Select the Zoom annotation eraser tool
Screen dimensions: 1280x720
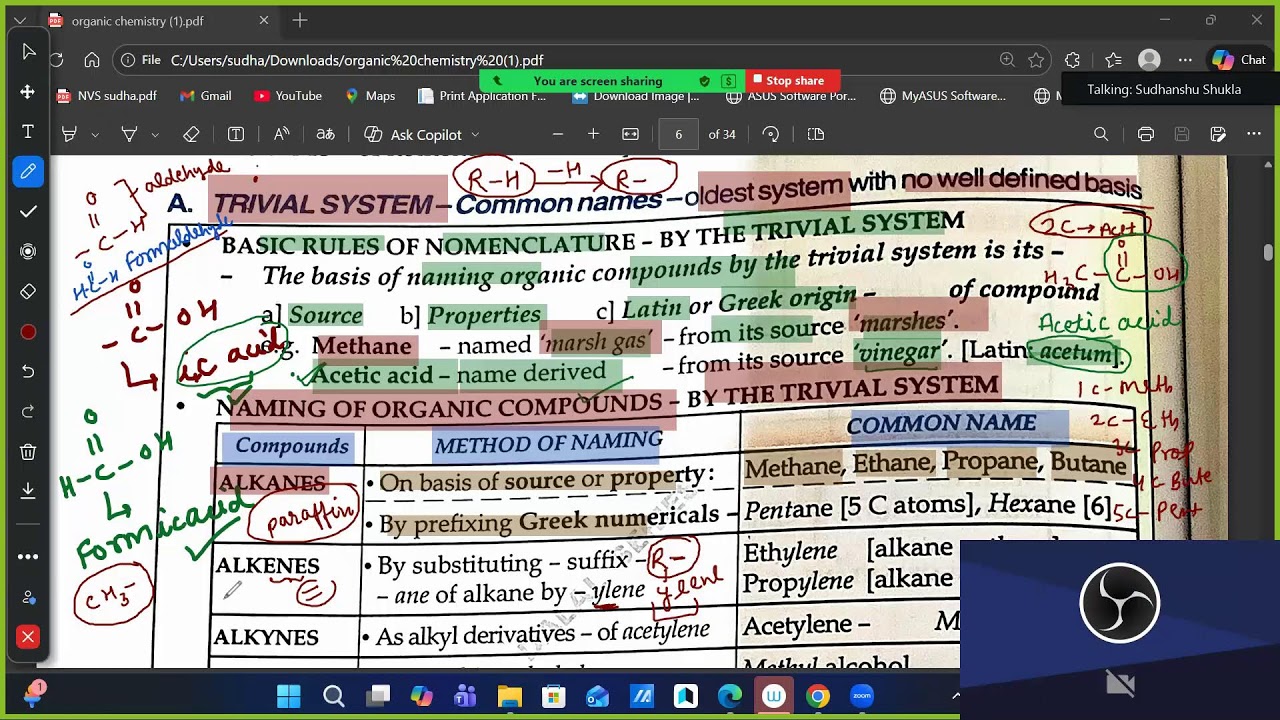(x=28, y=292)
